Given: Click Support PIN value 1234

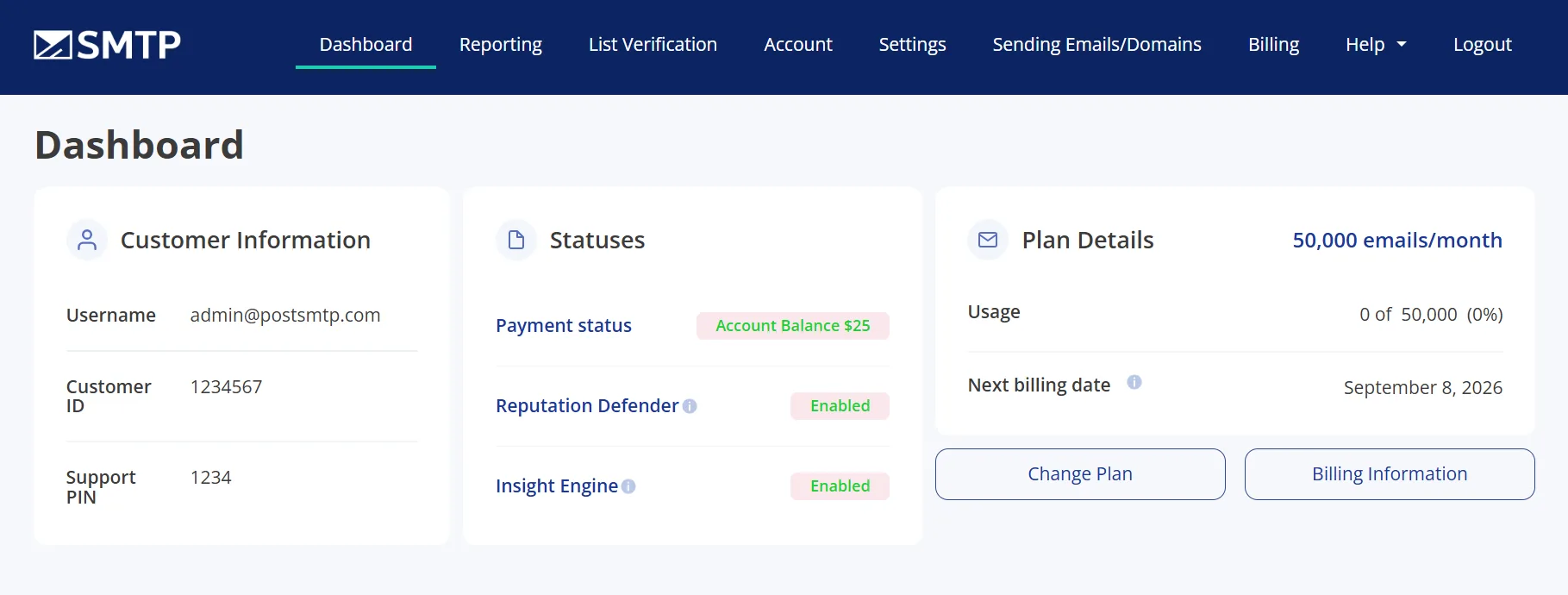Looking at the screenshot, I should (211, 478).
